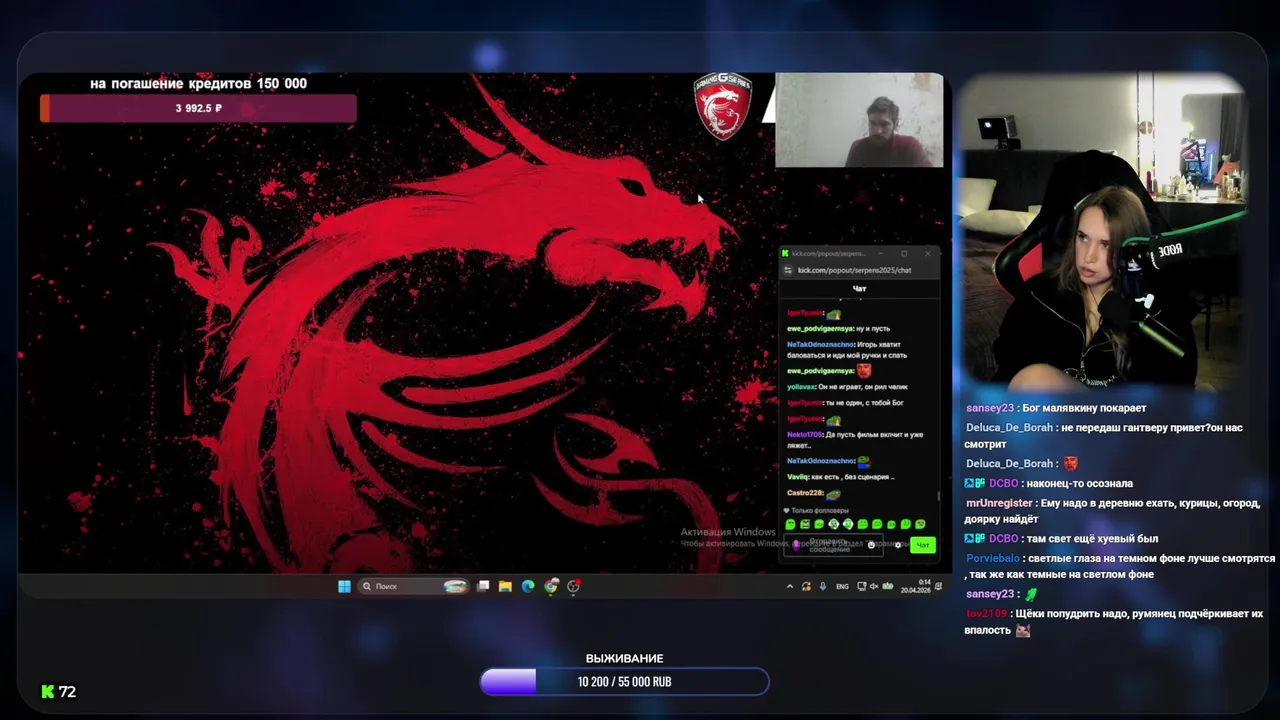
Task: Open Microsoft Edge from the taskbar
Action: pyautogui.click(x=528, y=586)
